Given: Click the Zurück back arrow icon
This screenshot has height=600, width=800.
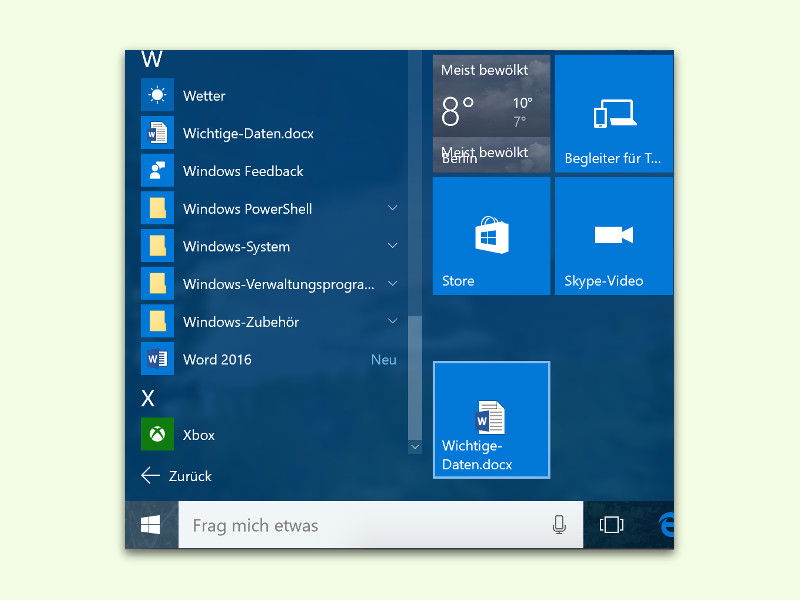Looking at the screenshot, I should click(x=150, y=476).
